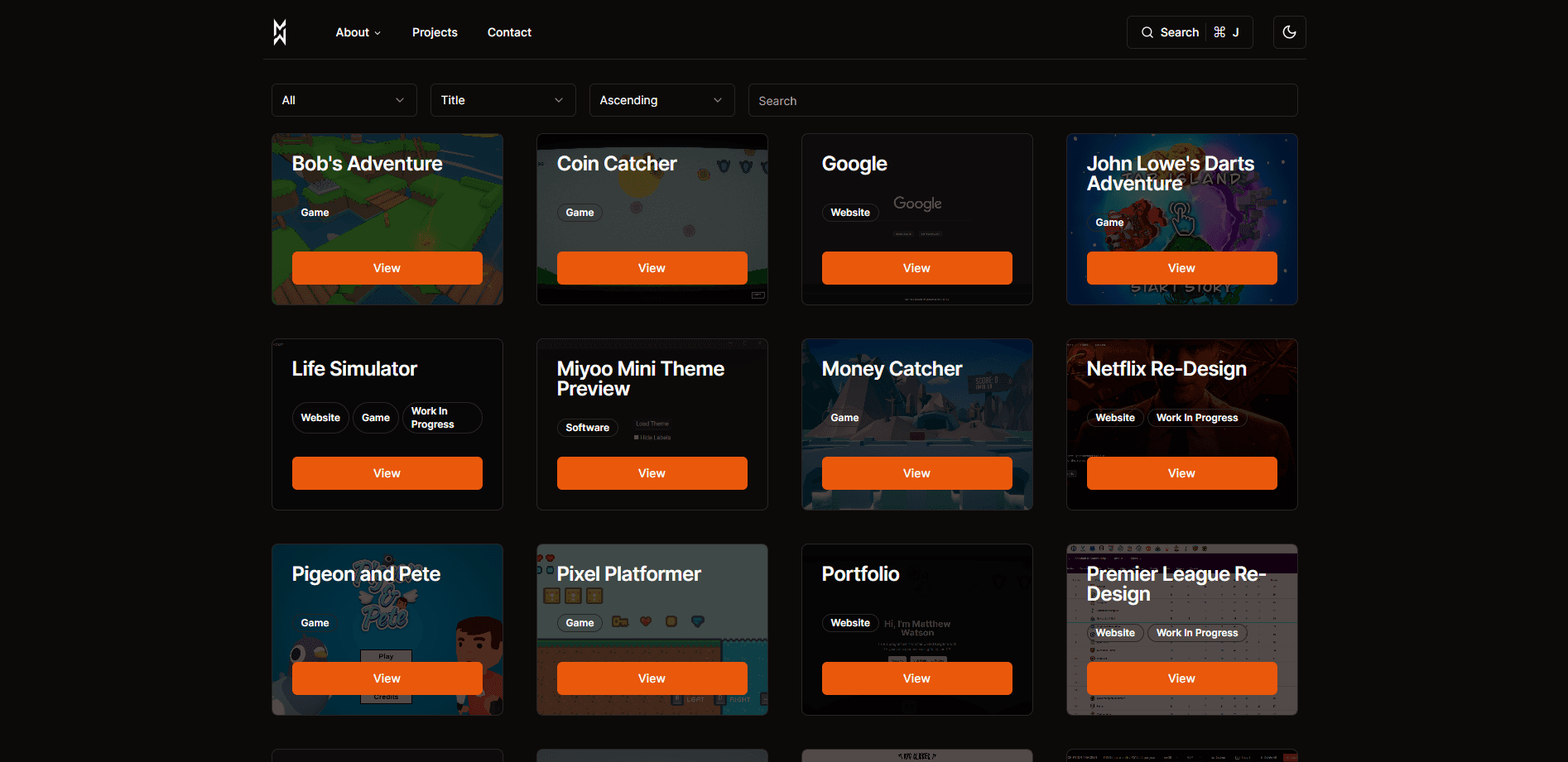Open the About dropdown menu
1568x762 pixels.
[x=358, y=32]
